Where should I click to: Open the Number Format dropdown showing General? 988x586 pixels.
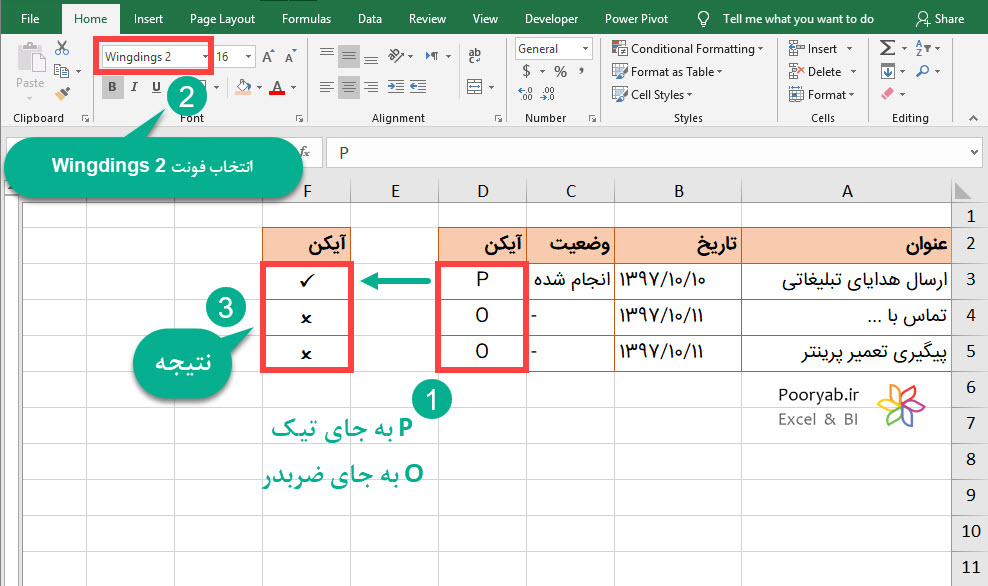[583, 48]
